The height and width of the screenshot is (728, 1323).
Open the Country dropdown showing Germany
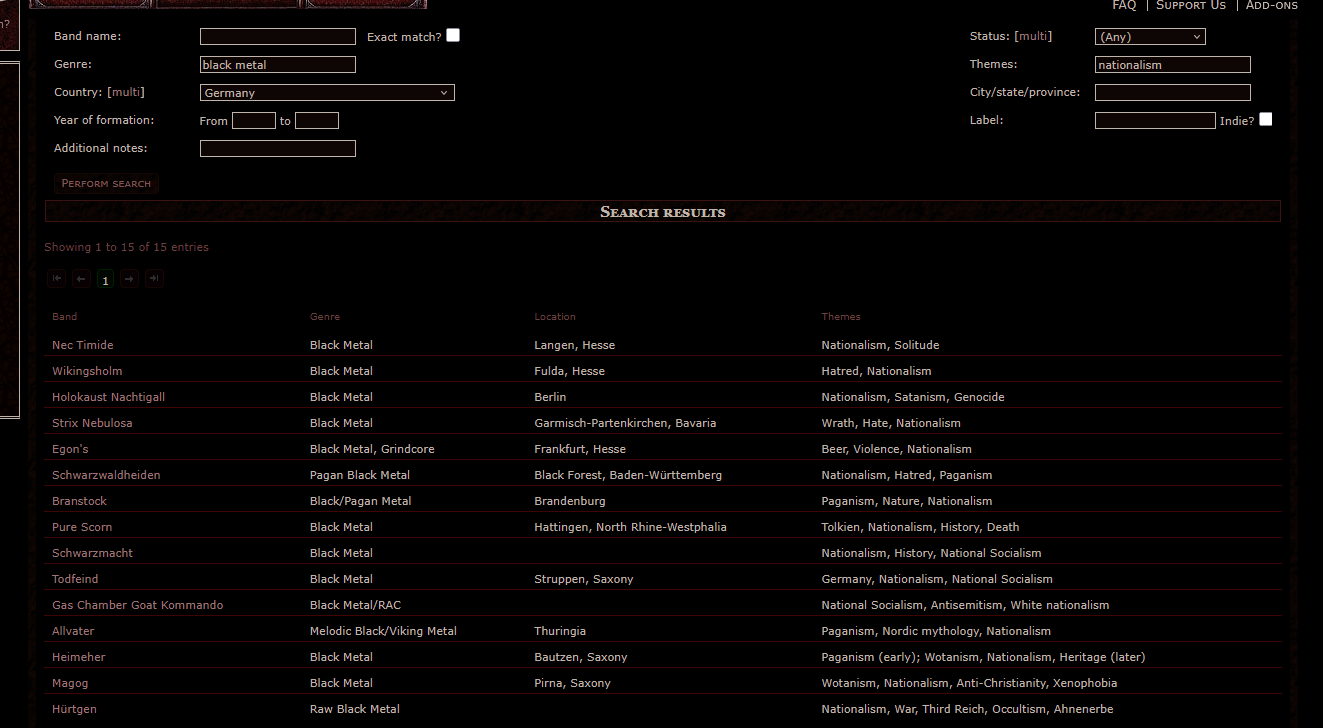327,93
